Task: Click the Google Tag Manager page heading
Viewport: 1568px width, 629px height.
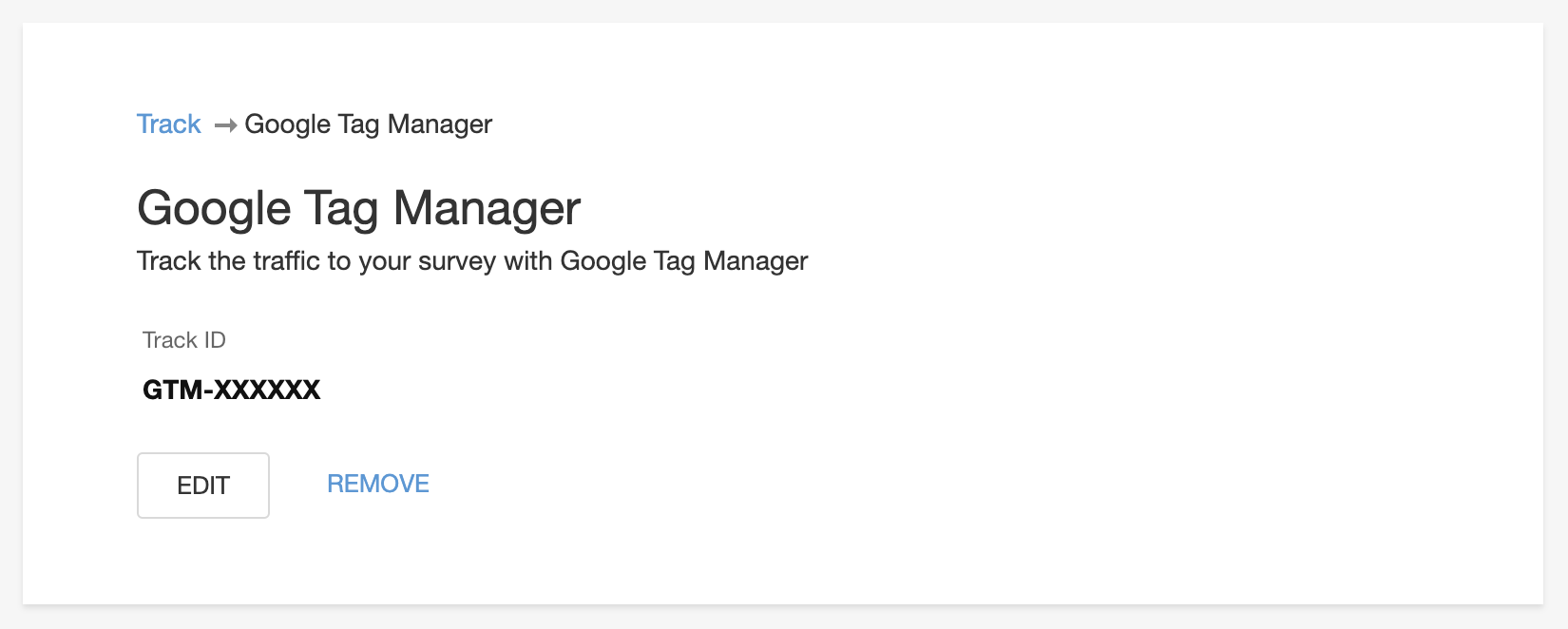Action: [x=358, y=208]
